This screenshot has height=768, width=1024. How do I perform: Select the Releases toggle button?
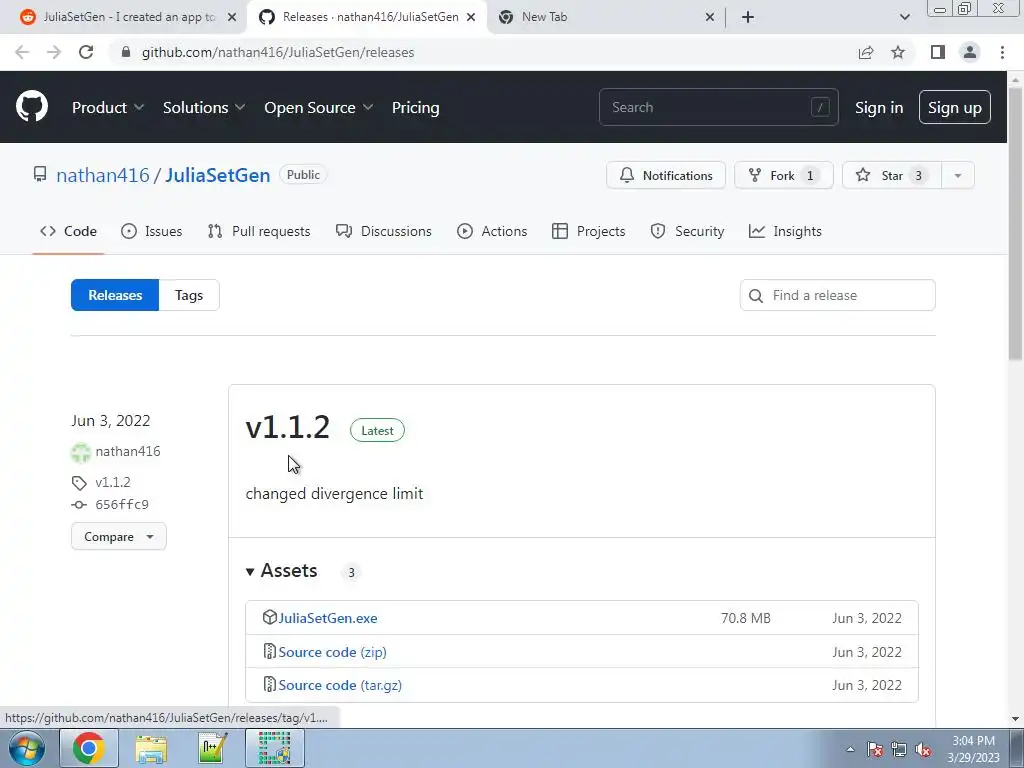click(115, 295)
